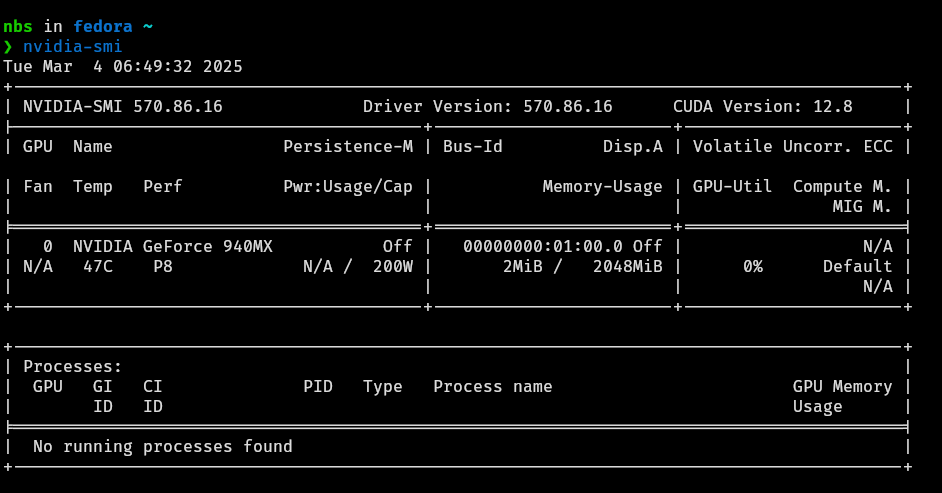Click the Temp column header

(x=93, y=187)
